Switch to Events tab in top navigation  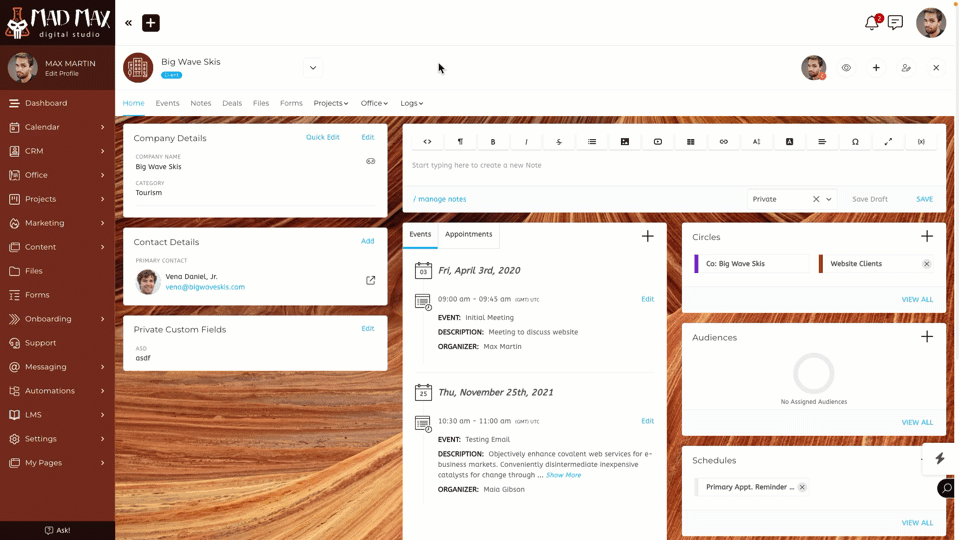click(x=167, y=103)
